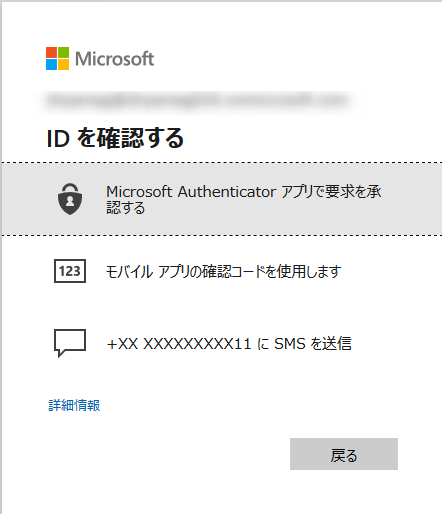Click the 戻る button
Image resolution: width=442 pixels, height=514 pixels.
tap(344, 454)
